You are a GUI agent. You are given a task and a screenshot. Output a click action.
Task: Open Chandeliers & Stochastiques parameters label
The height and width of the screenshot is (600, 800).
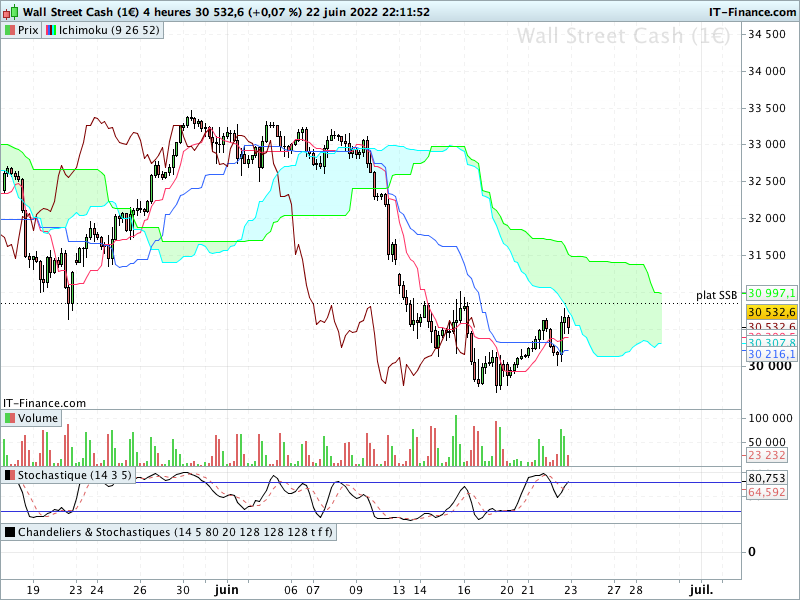click(x=175, y=532)
